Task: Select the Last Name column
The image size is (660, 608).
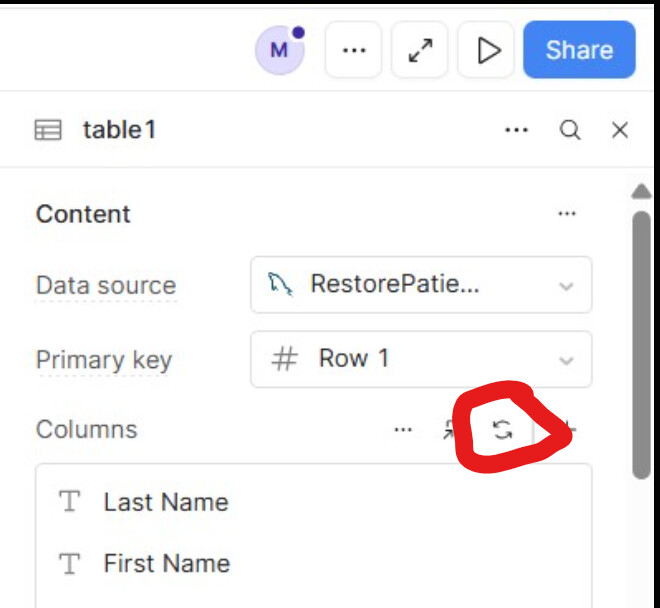Action: click(166, 502)
